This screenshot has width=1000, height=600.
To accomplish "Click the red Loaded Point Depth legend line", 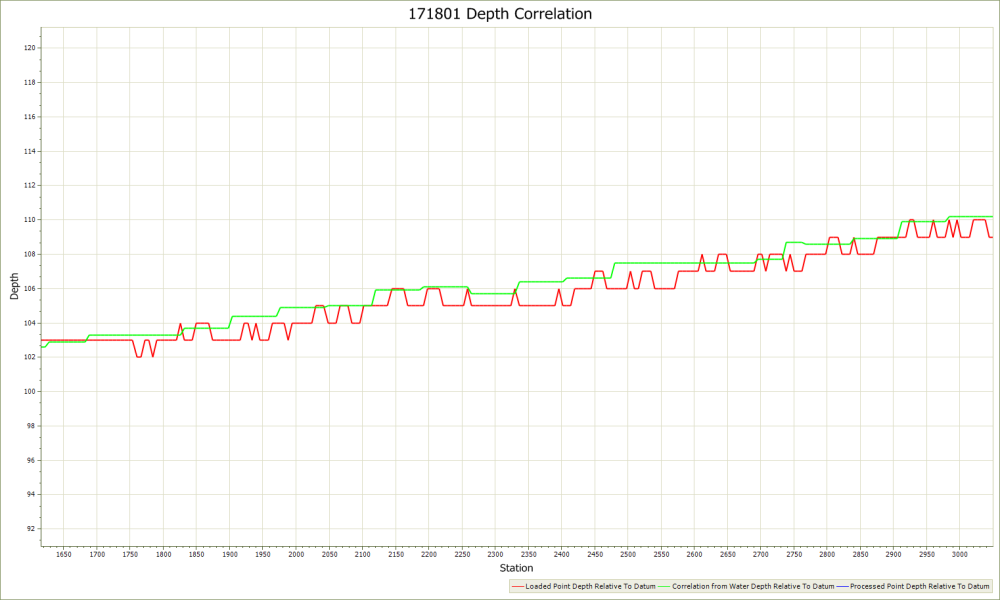I will (x=517, y=586).
